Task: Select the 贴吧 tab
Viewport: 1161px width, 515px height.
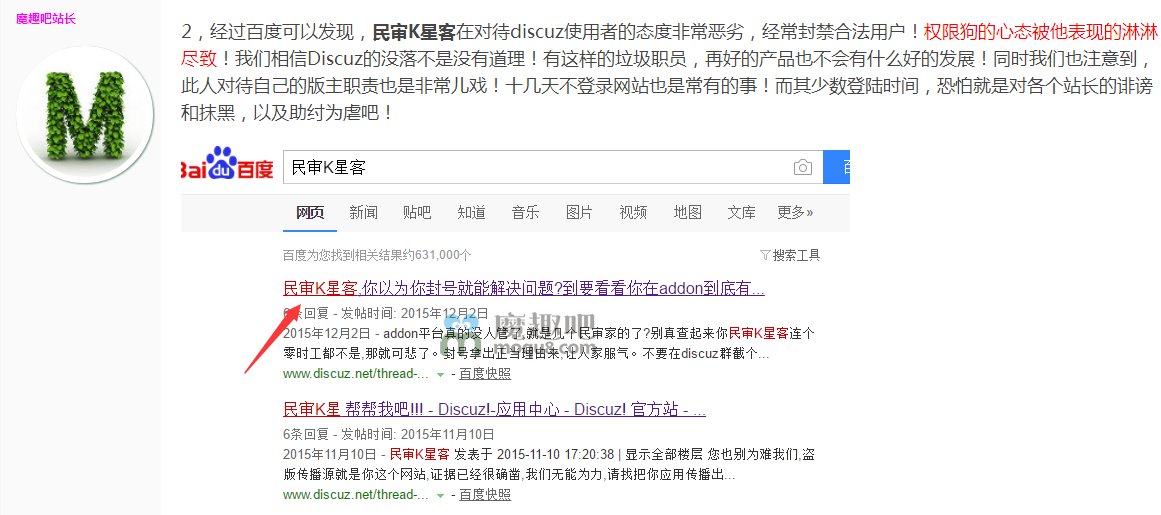Action: [x=417, y=212]
